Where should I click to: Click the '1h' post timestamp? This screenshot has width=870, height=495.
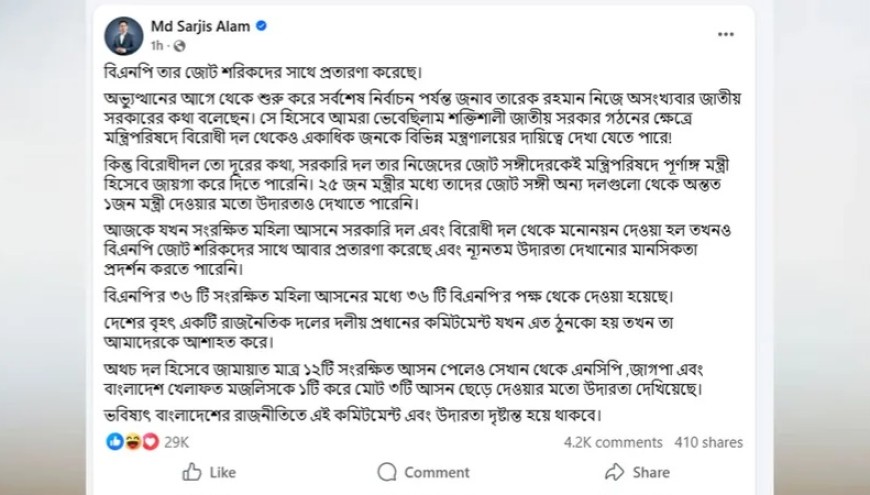pyautogui.click(x=157, y=46)
